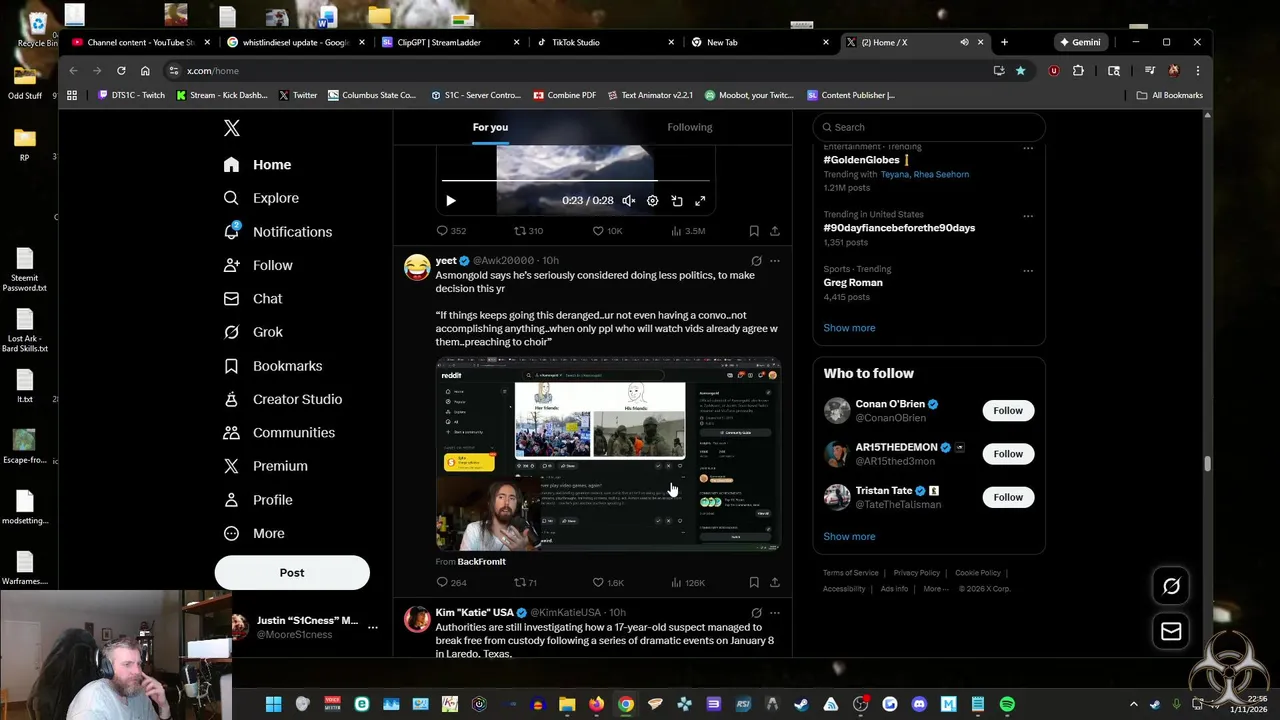Open the BackFromIt source link
This screenshot has height=720, width=1280.
coord(481,562)
